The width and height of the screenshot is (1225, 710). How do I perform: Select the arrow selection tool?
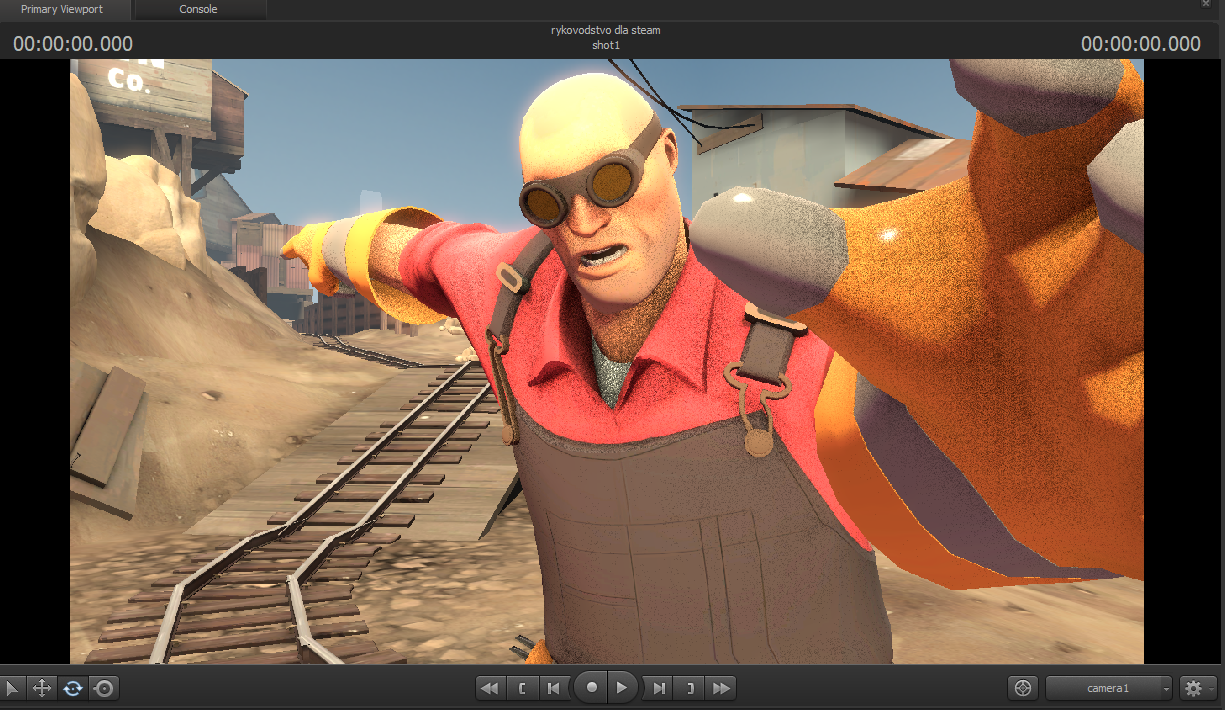12,688
